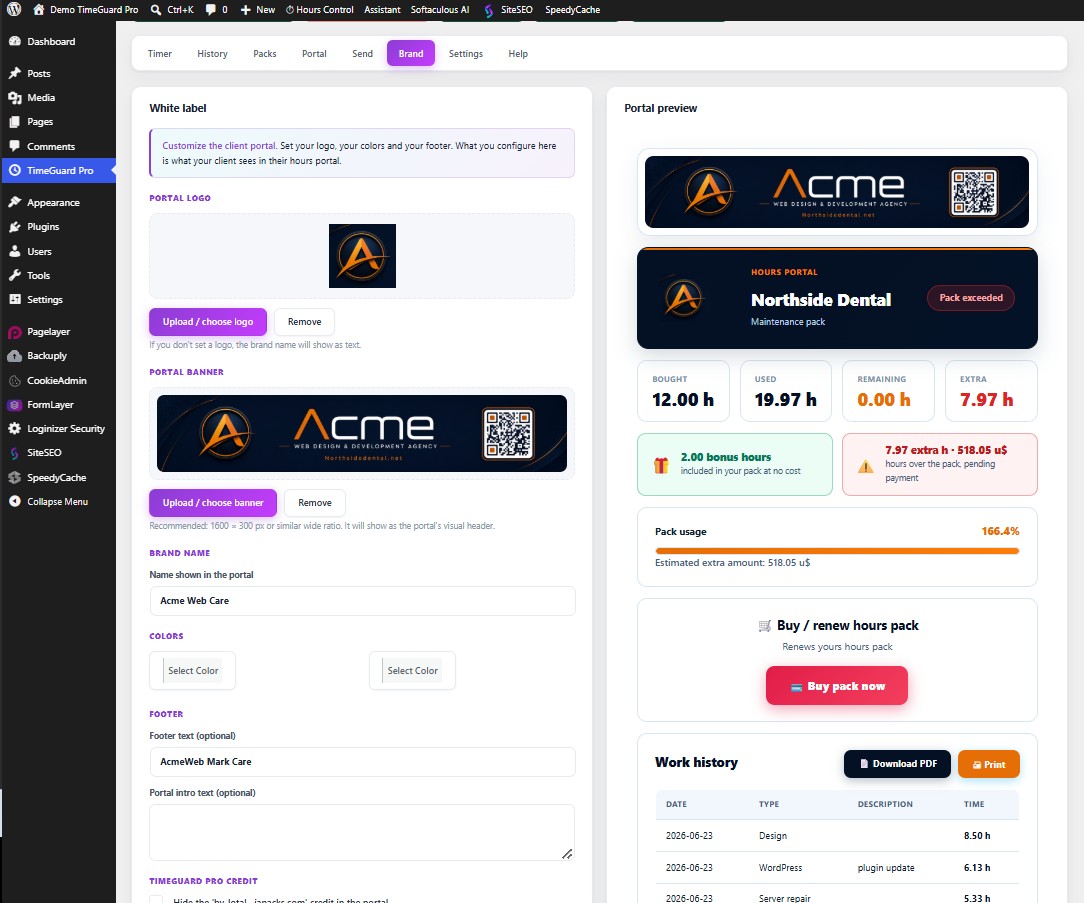Focus the footer text field

pyautogui.click(x=362, y=762)
